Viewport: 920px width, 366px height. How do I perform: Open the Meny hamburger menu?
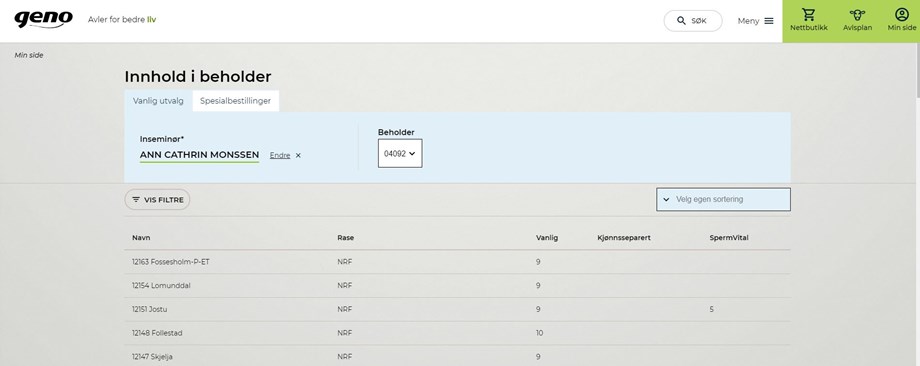[756, 21]
